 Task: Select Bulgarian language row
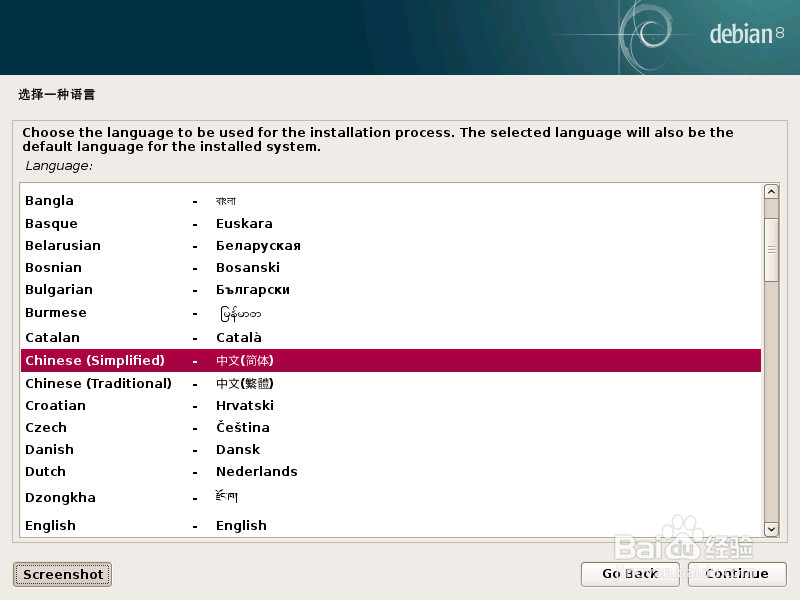coord(391,289)
